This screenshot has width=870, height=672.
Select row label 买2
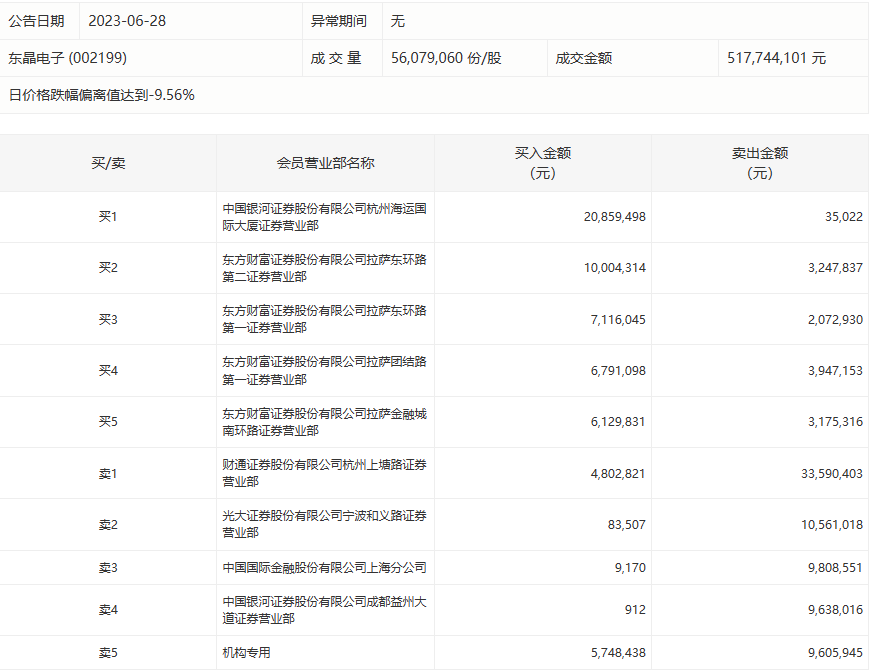[108, 267]
